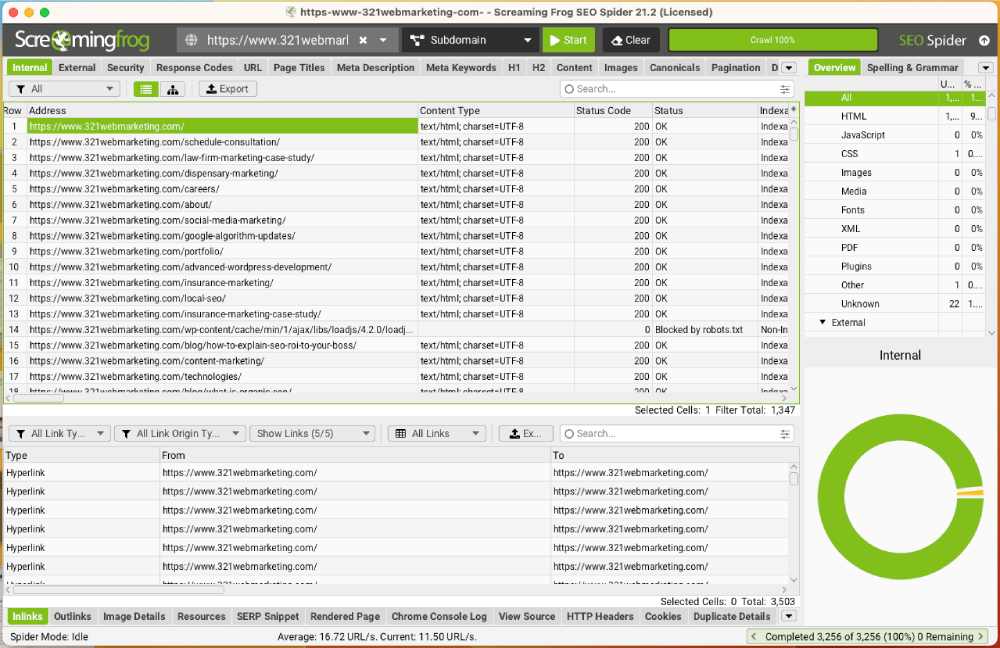
Task: Select the first Hyperlink row in inlinks
Action: coord(397,473)
